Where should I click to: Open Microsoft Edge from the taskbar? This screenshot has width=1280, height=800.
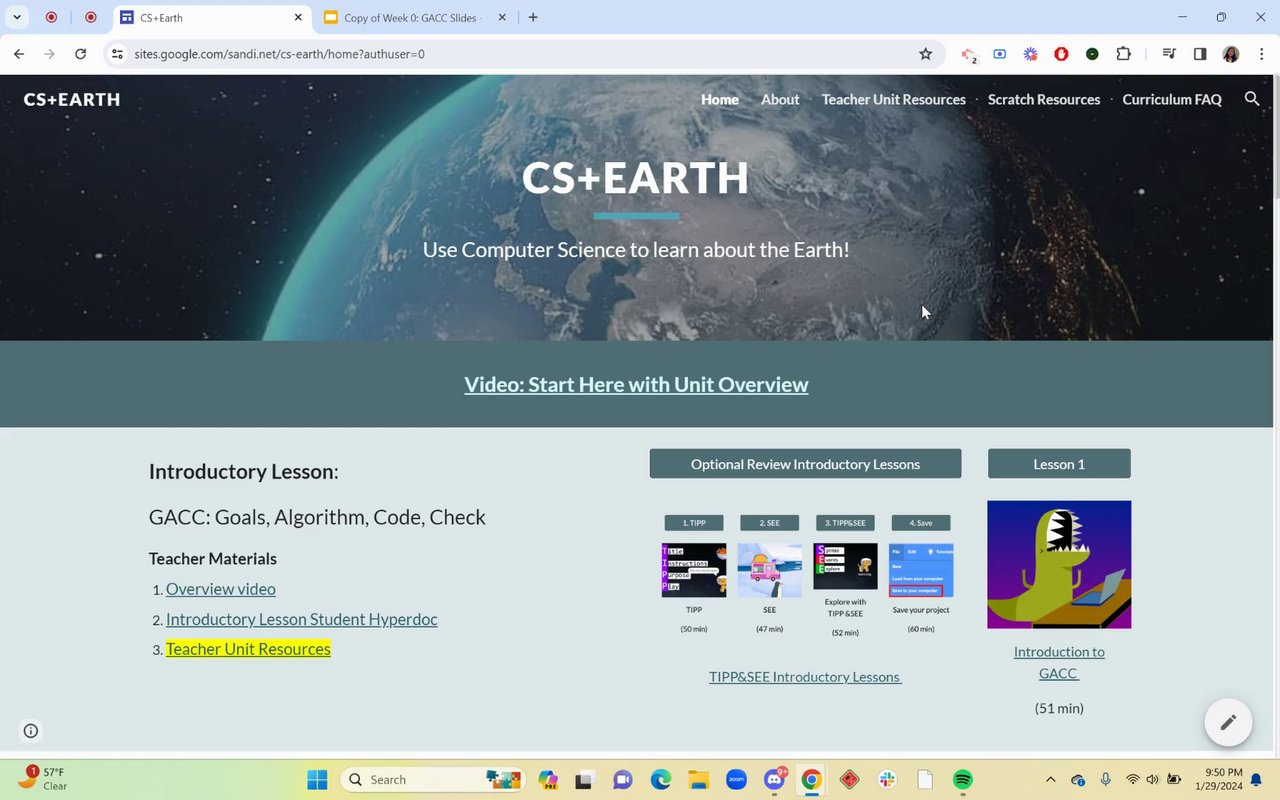661,779
